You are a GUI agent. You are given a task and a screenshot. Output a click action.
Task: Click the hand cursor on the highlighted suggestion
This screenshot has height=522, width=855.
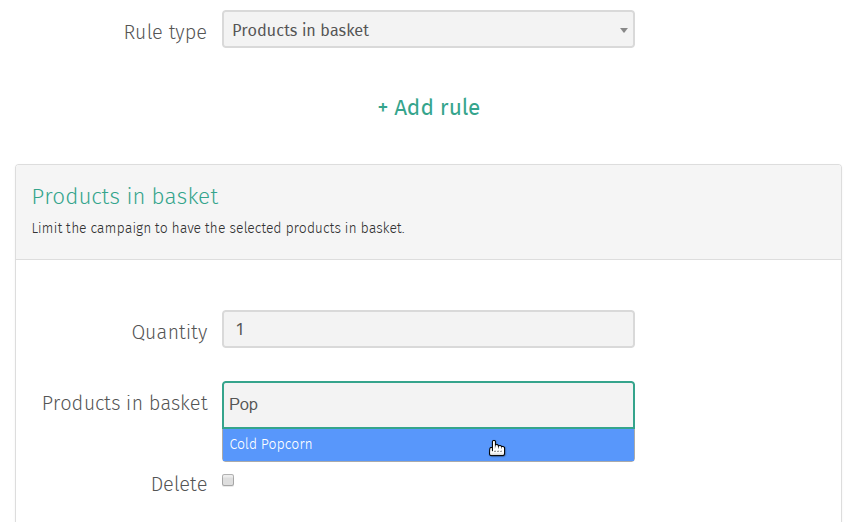coord(497,448)
